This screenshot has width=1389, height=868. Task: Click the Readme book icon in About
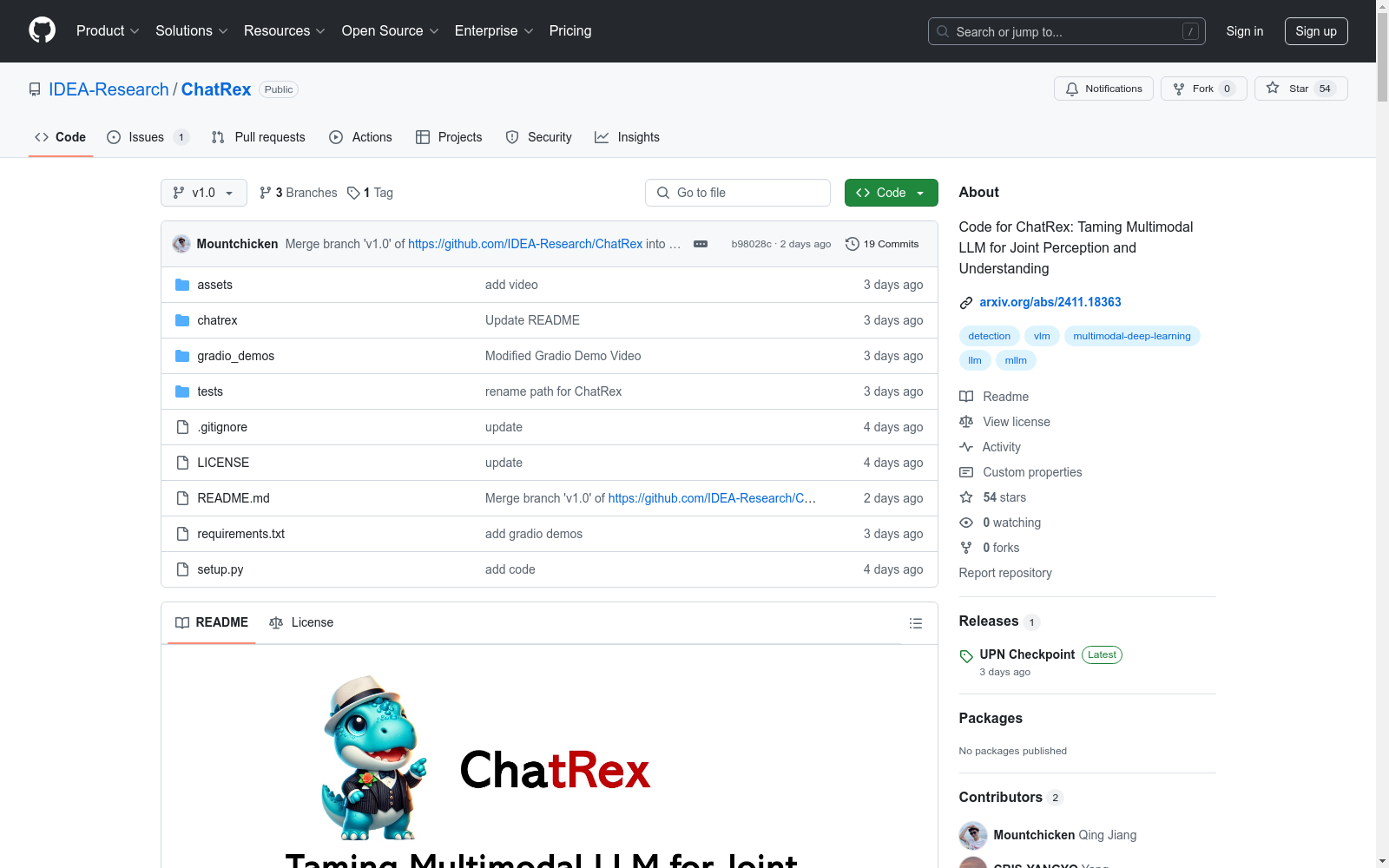click(966, 397)
